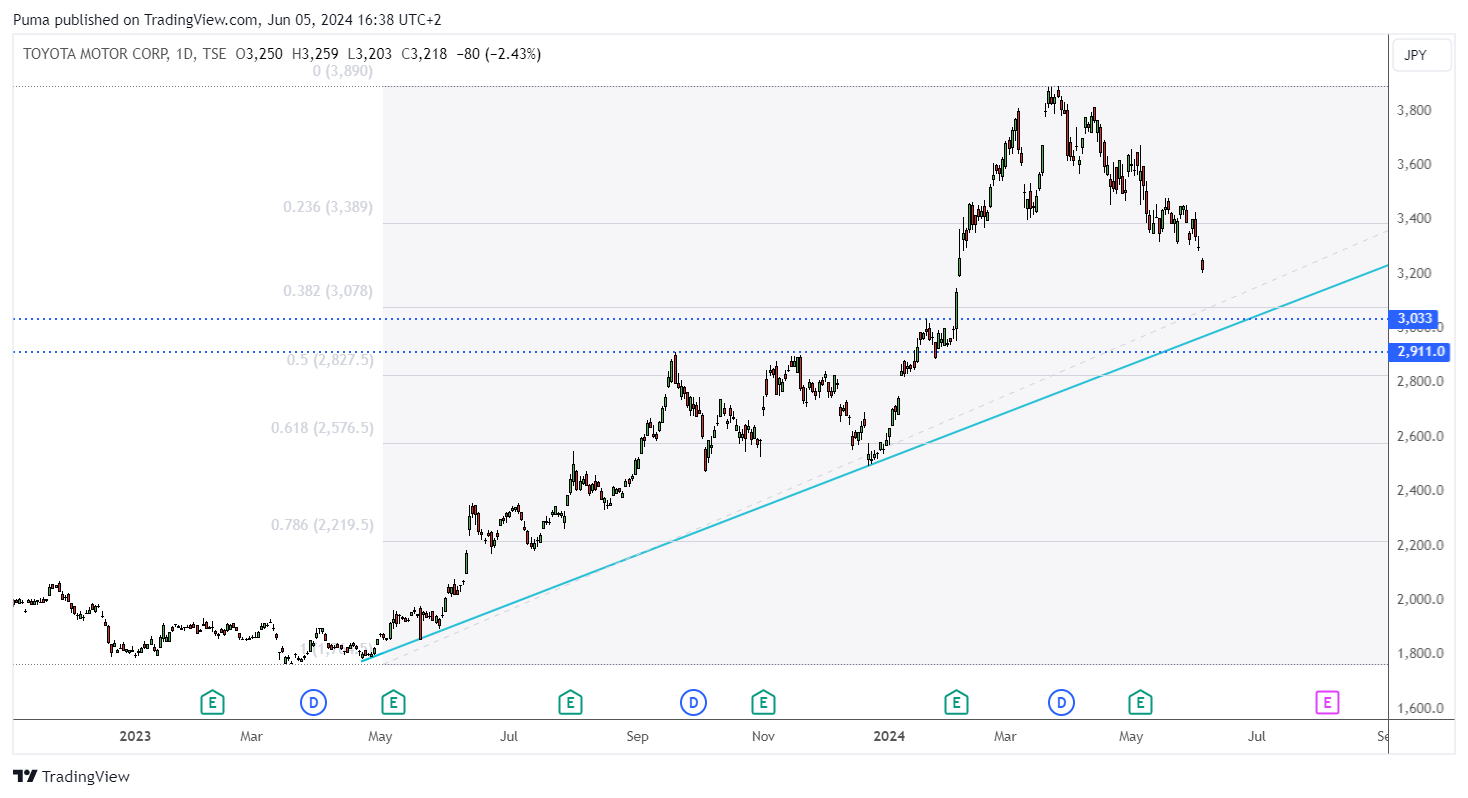
Task: Click the O3,250 open value
Action: [x=259, y=54]
